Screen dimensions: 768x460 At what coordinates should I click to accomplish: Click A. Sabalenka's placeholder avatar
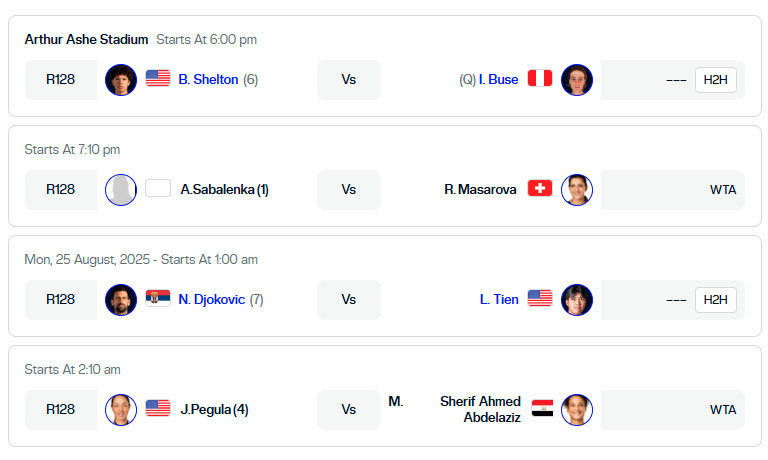pos(121,190)
